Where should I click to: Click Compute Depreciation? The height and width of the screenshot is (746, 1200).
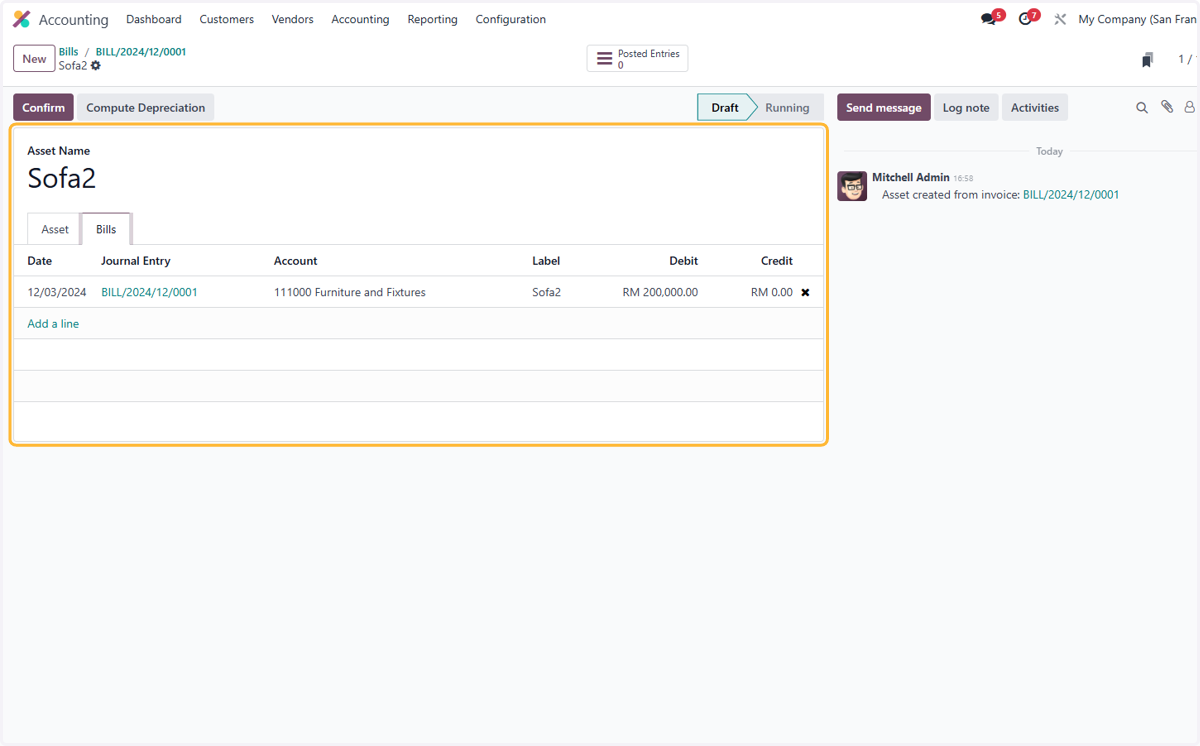(x=146, y=108)
